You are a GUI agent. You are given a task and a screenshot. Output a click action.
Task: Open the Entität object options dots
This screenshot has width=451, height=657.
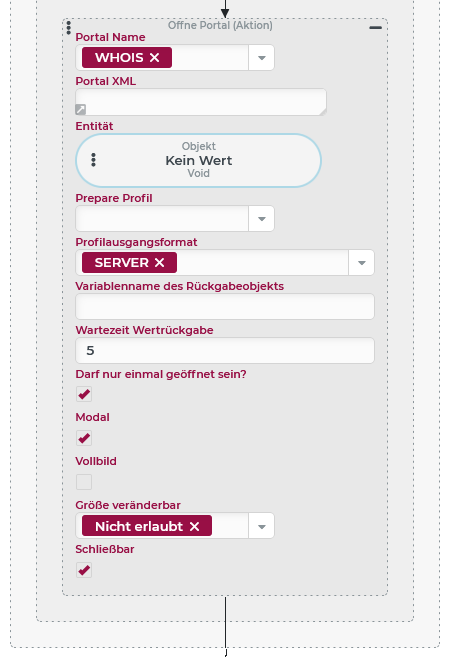[x=93, y=160]
